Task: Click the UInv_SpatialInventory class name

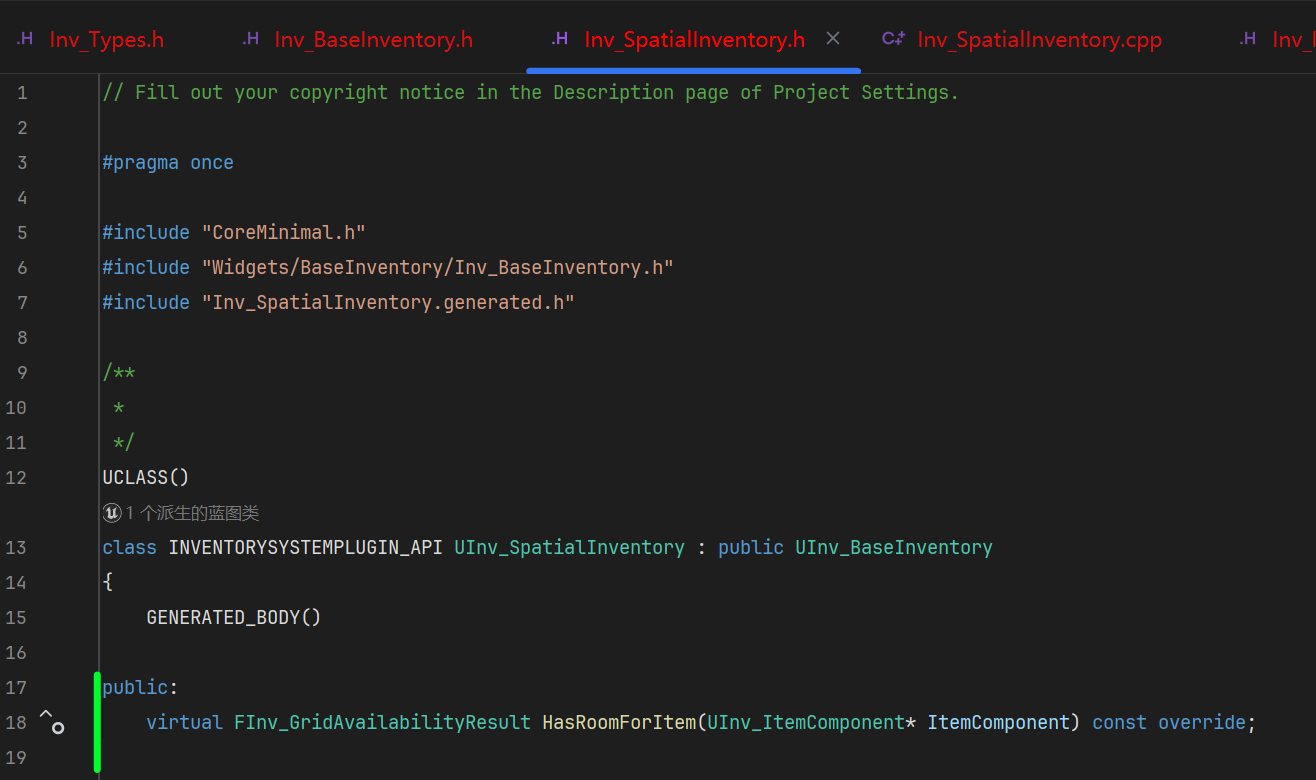Action: click(x=569, y=547)
